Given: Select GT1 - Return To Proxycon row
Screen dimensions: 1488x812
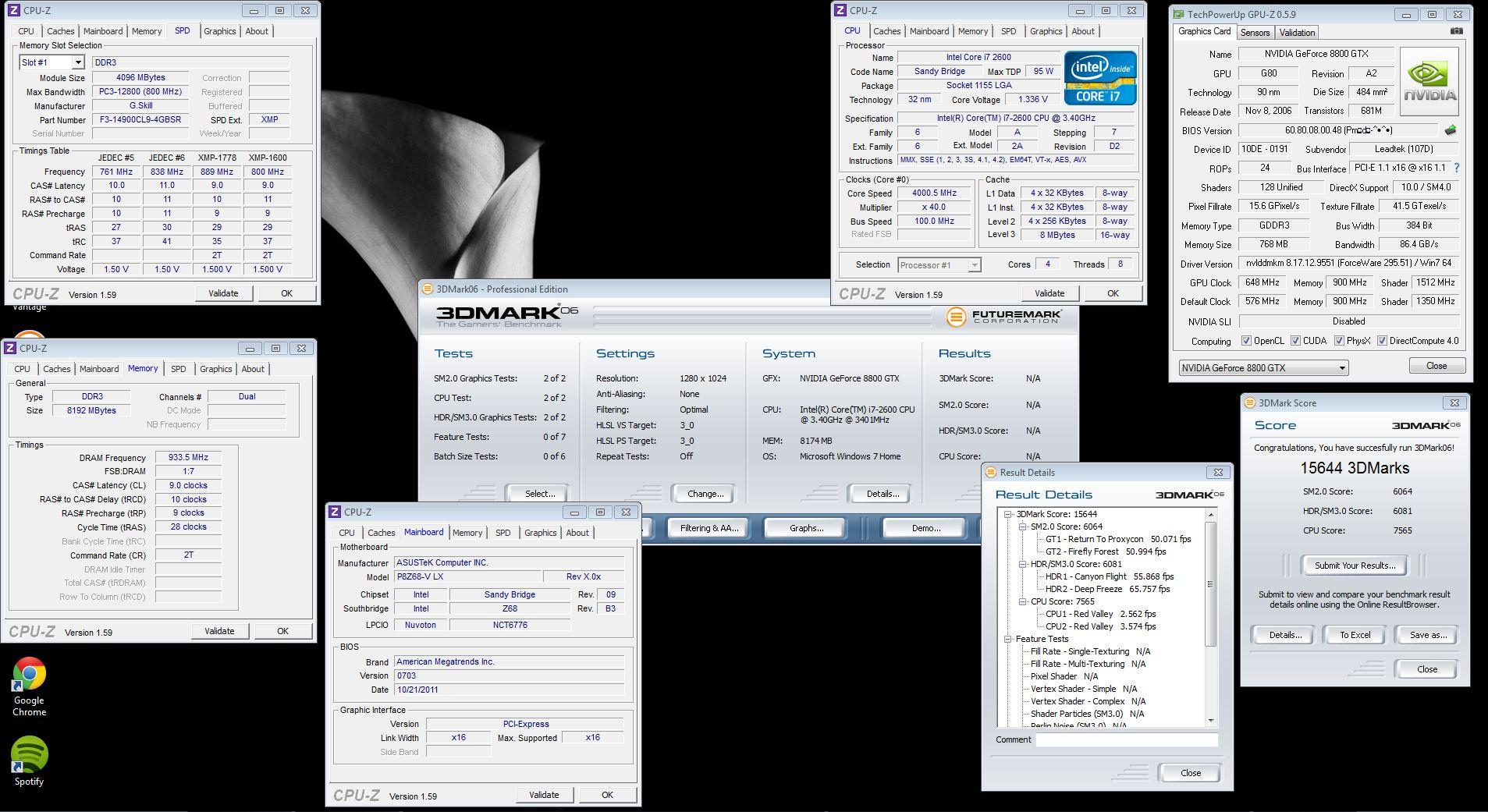Looking at the screenshot, I should tap(1118, 539).
